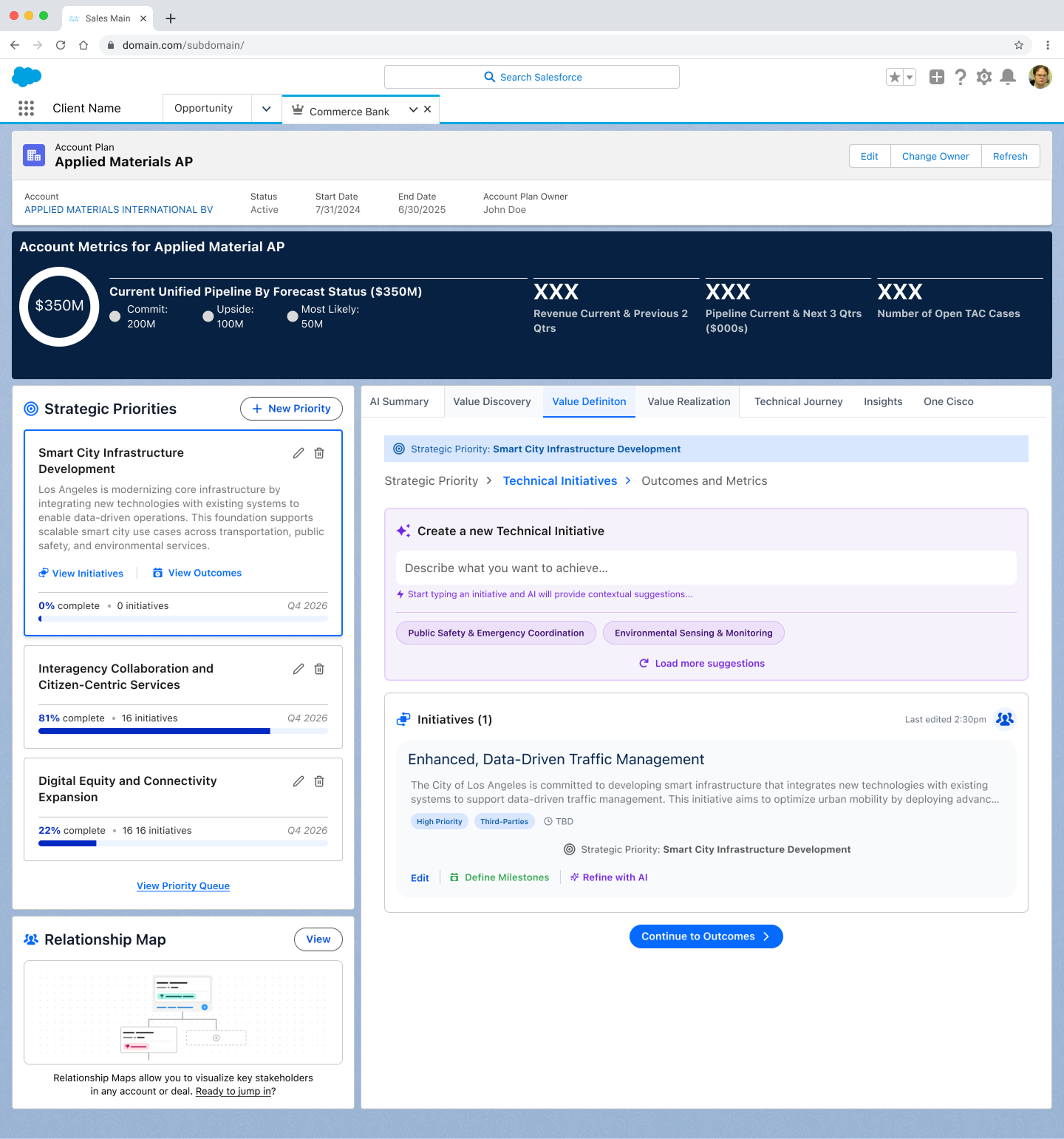This screenshot has height=1139, width=1064.
Task: Open the App Launcher grid icon
Action: pos(26,109)
